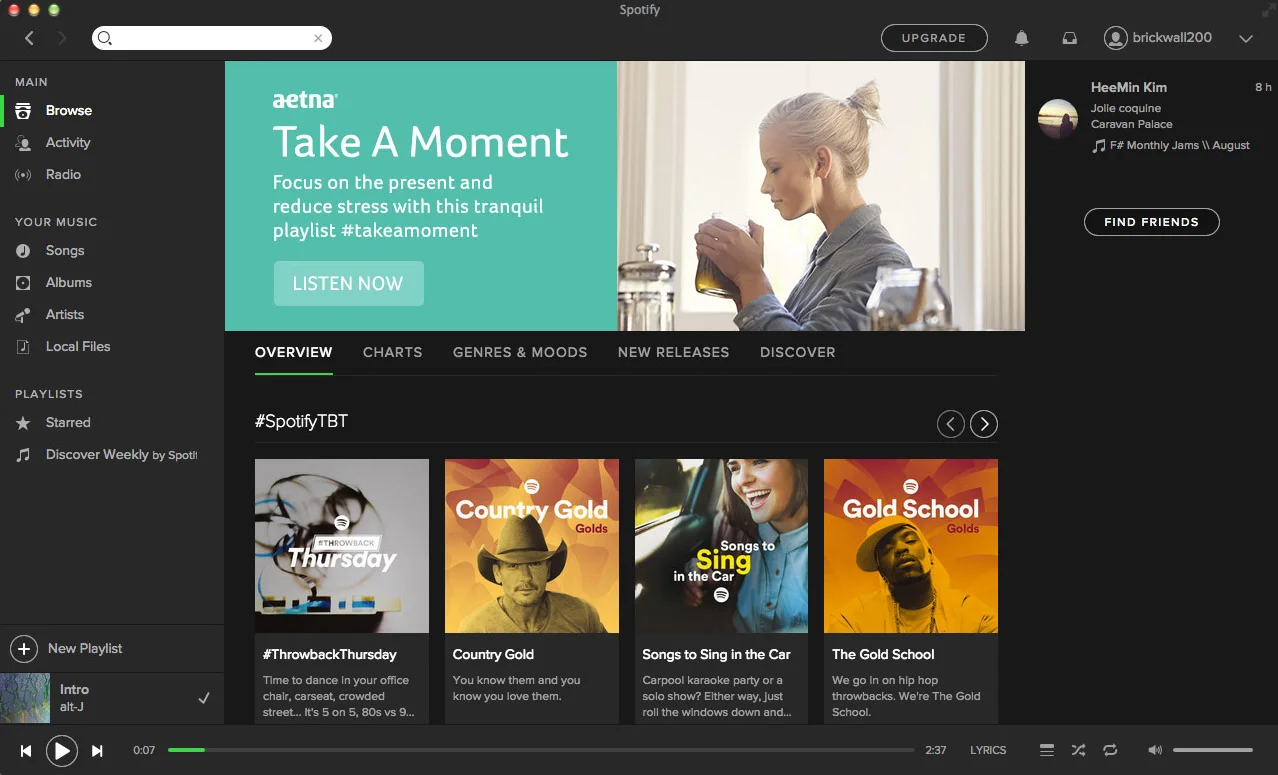The width and height of the screenshot is (1278, 775).
Task: Click the New Playlist plus icon
Action: pos(23,649)
